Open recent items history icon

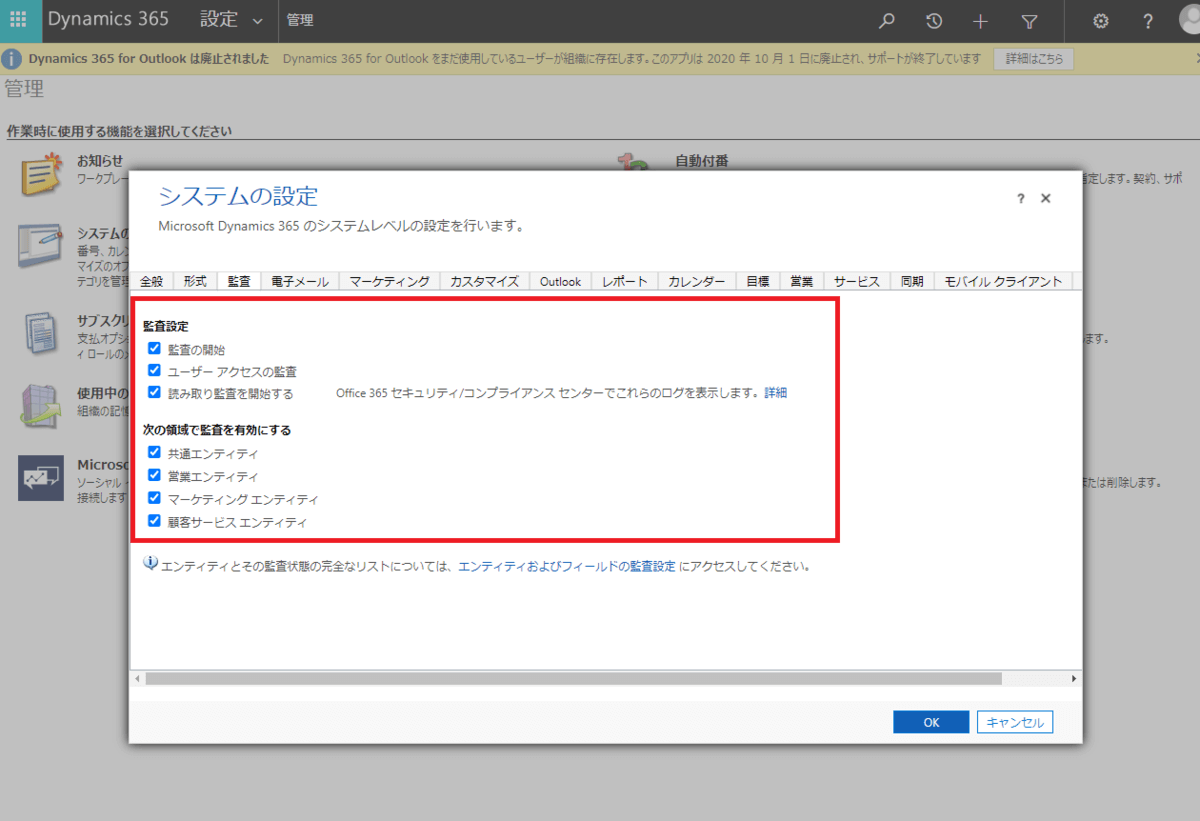(x=933, y=21)
